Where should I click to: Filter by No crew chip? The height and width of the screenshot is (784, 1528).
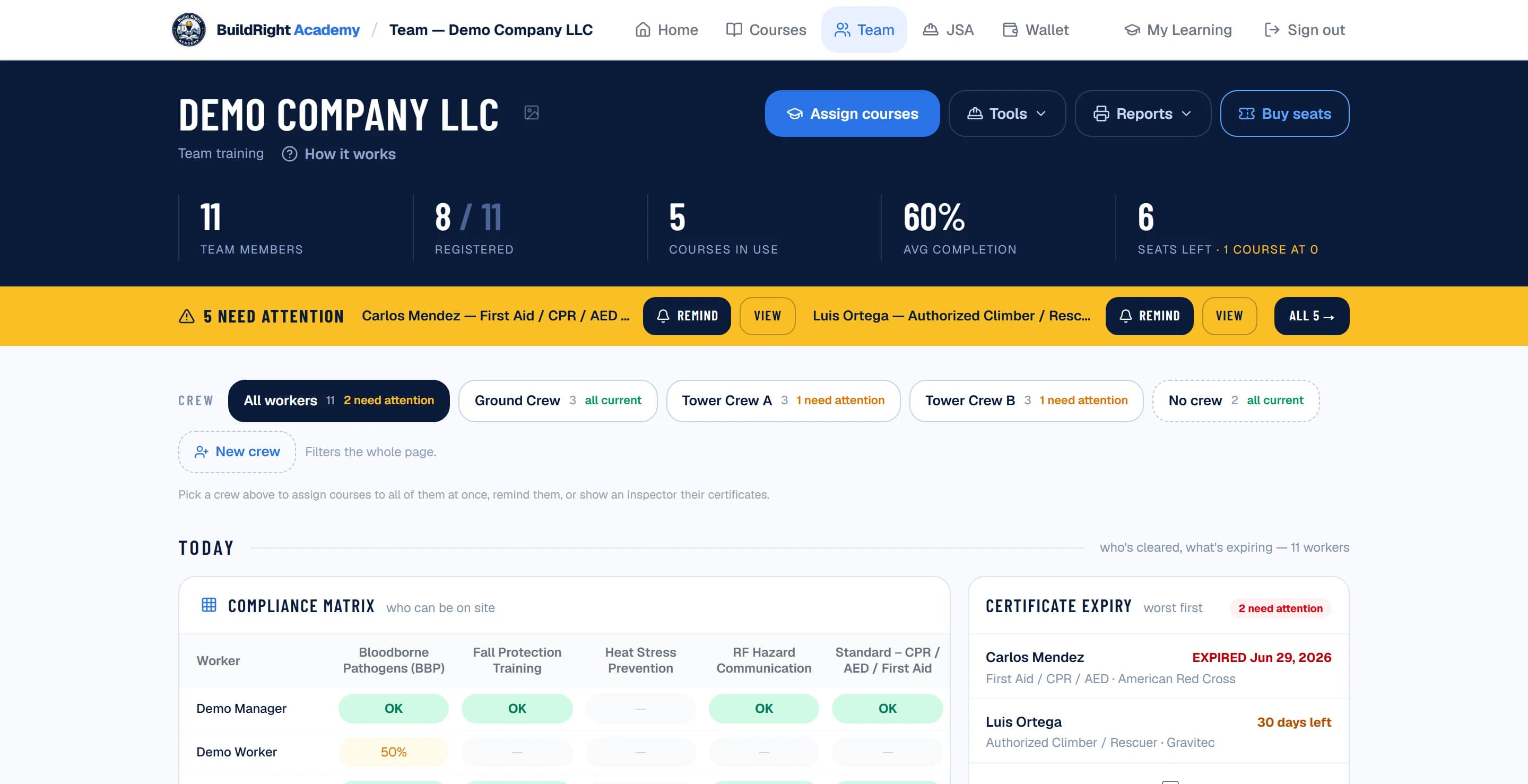click(x=1236, y=401)
